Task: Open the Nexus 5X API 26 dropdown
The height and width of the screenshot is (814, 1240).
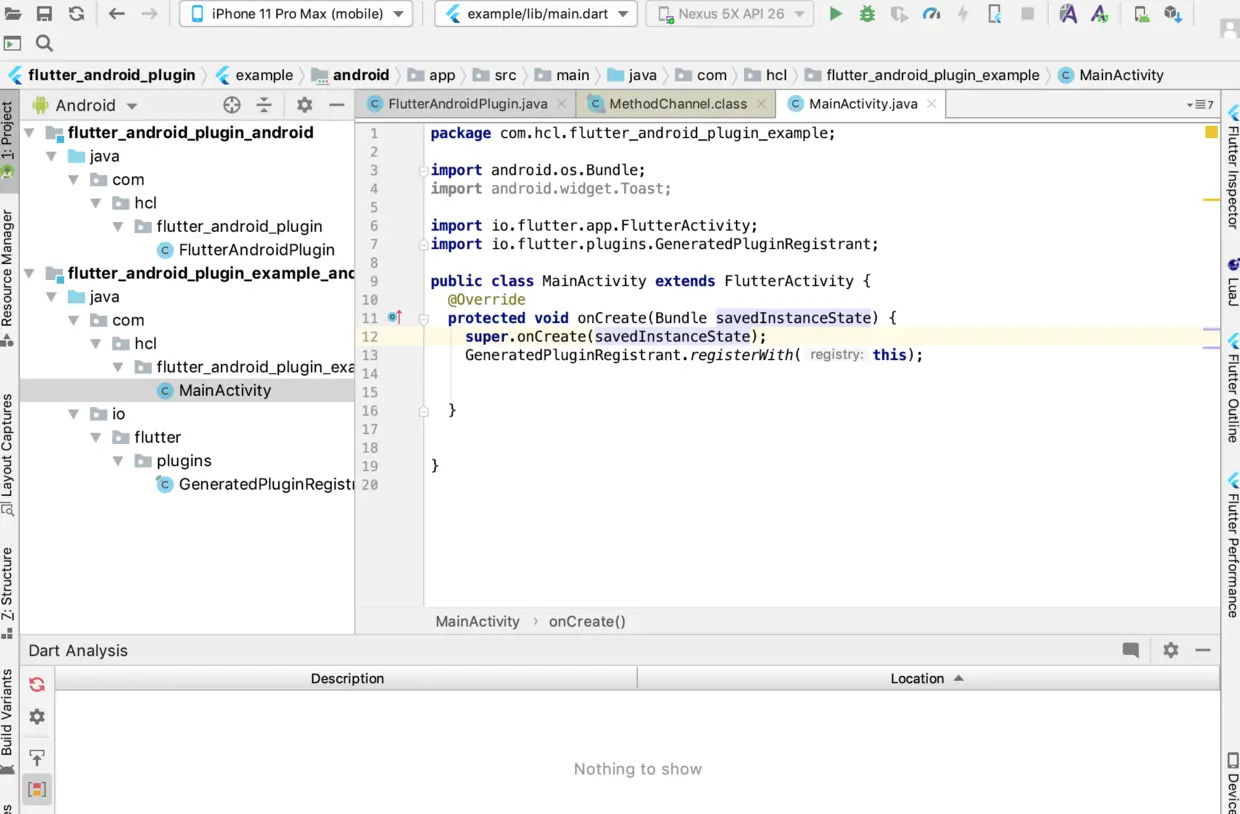Action: coord(729,14)
